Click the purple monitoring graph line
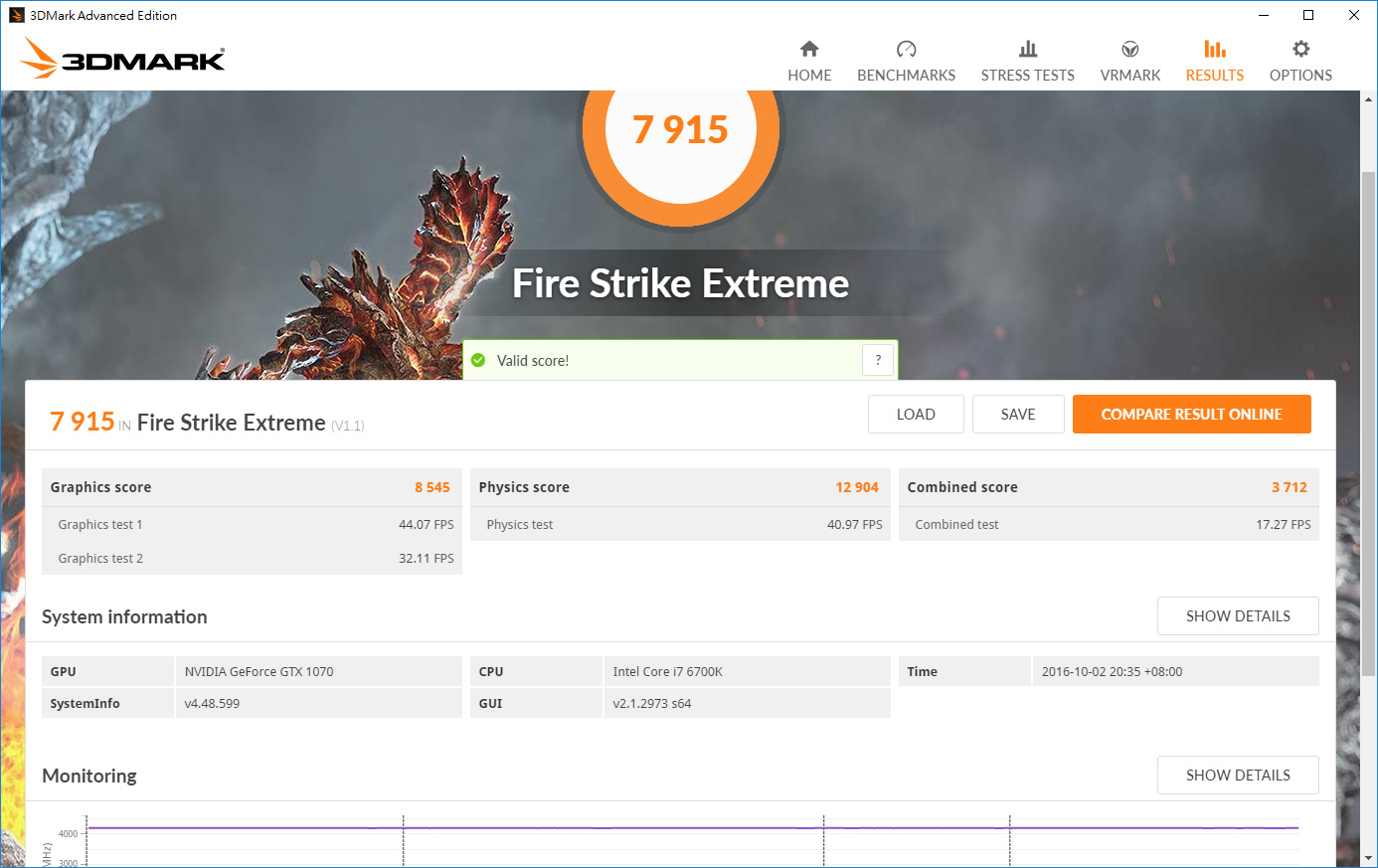 coord(597,827)
